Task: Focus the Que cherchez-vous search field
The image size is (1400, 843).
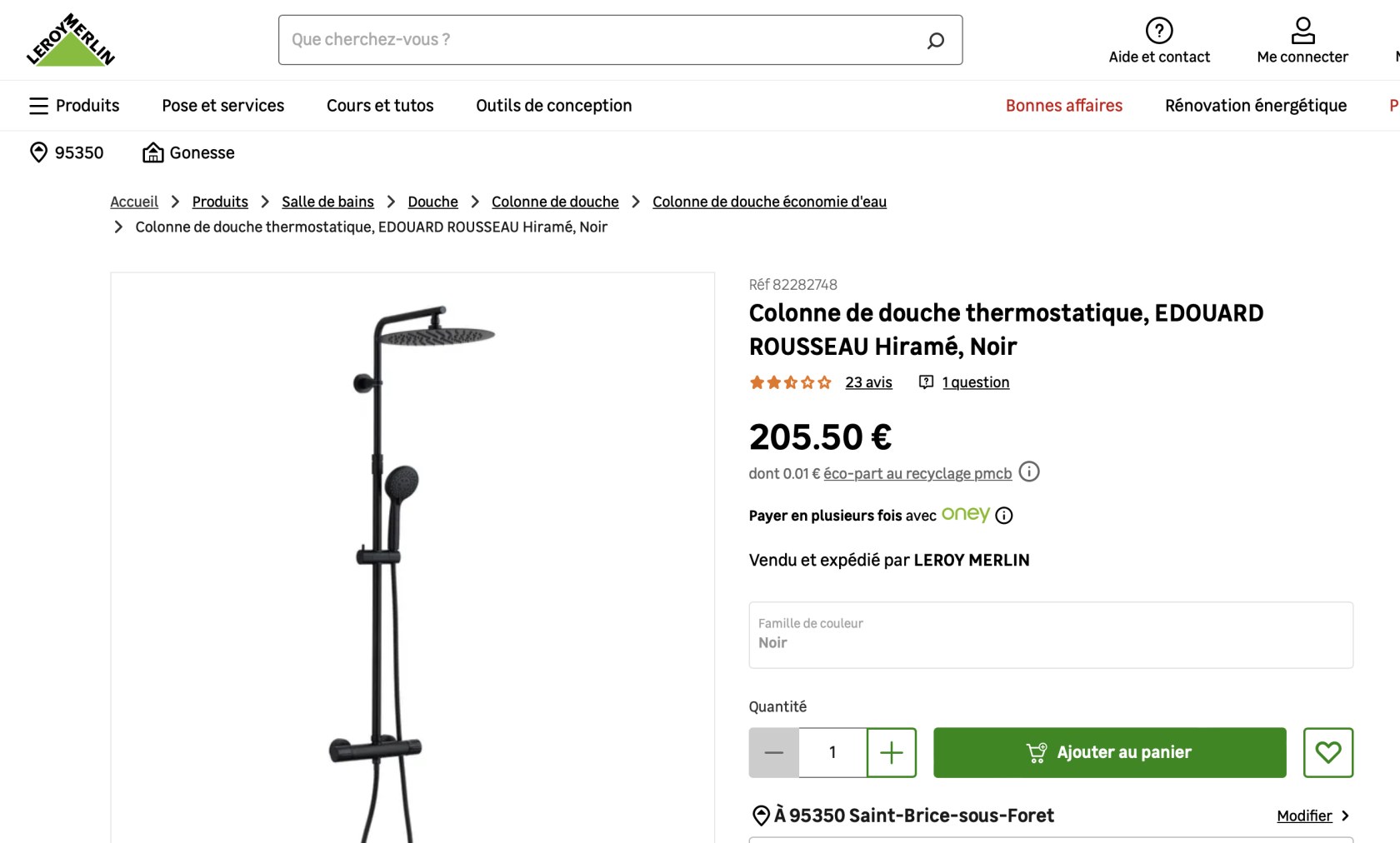Action: (600, 40)
